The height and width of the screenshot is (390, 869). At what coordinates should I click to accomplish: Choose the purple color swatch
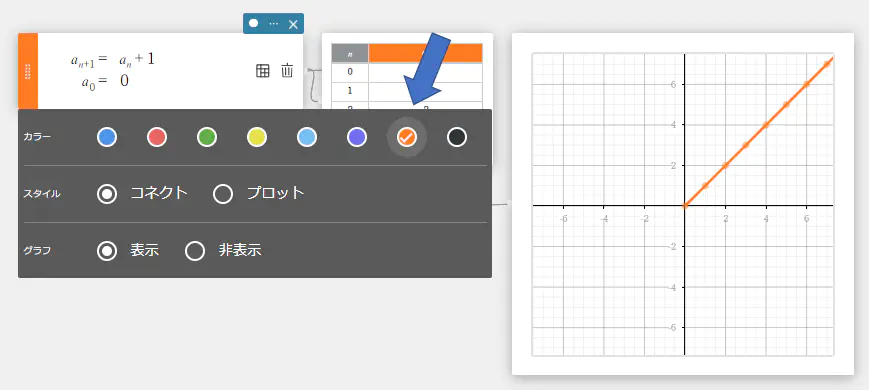[357, 137]
